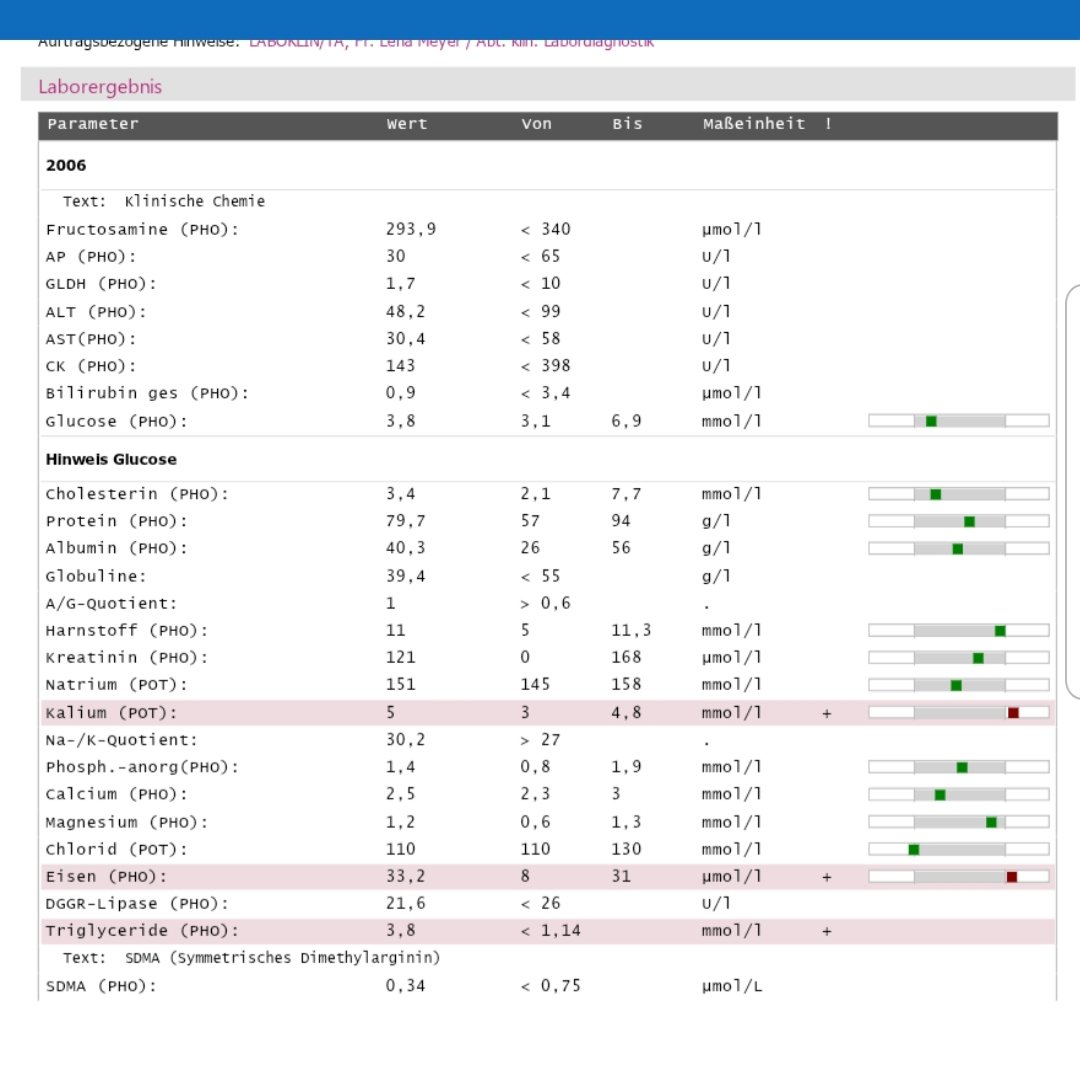
Task: Click the Phosphate reference range indicator bar
Action: click(959, 767)
